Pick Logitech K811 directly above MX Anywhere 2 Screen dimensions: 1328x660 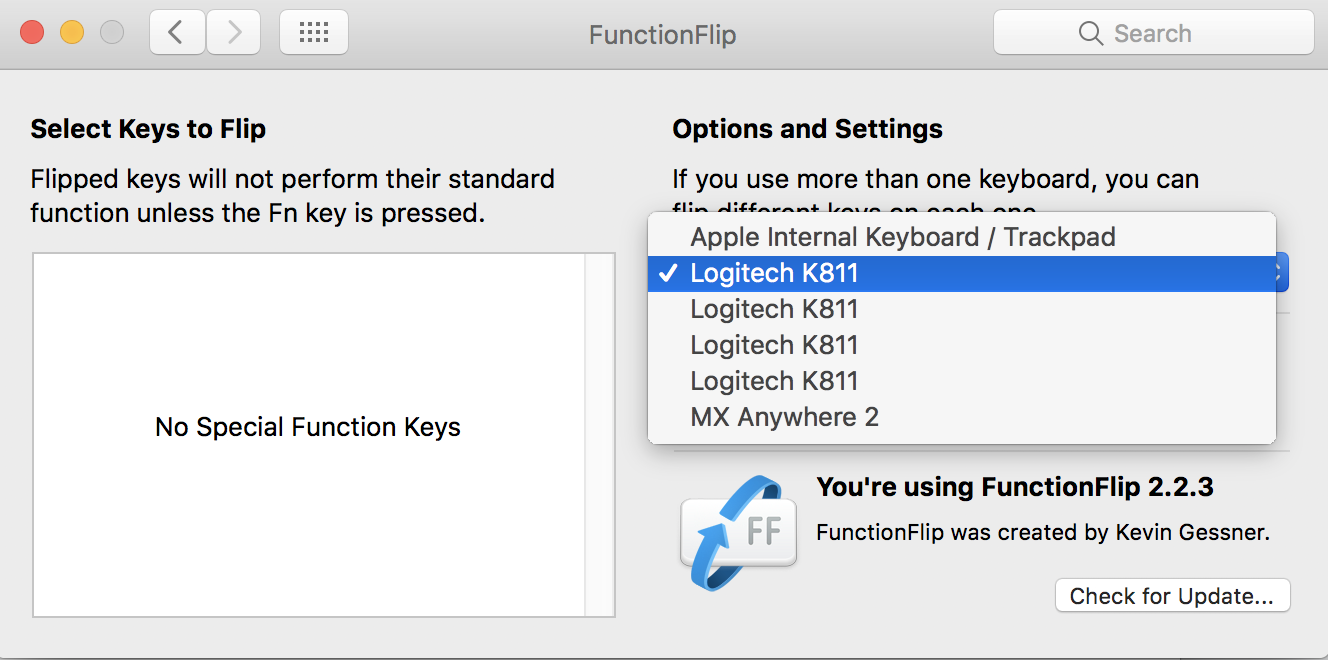pyautogui.click(x=774, y=381)
